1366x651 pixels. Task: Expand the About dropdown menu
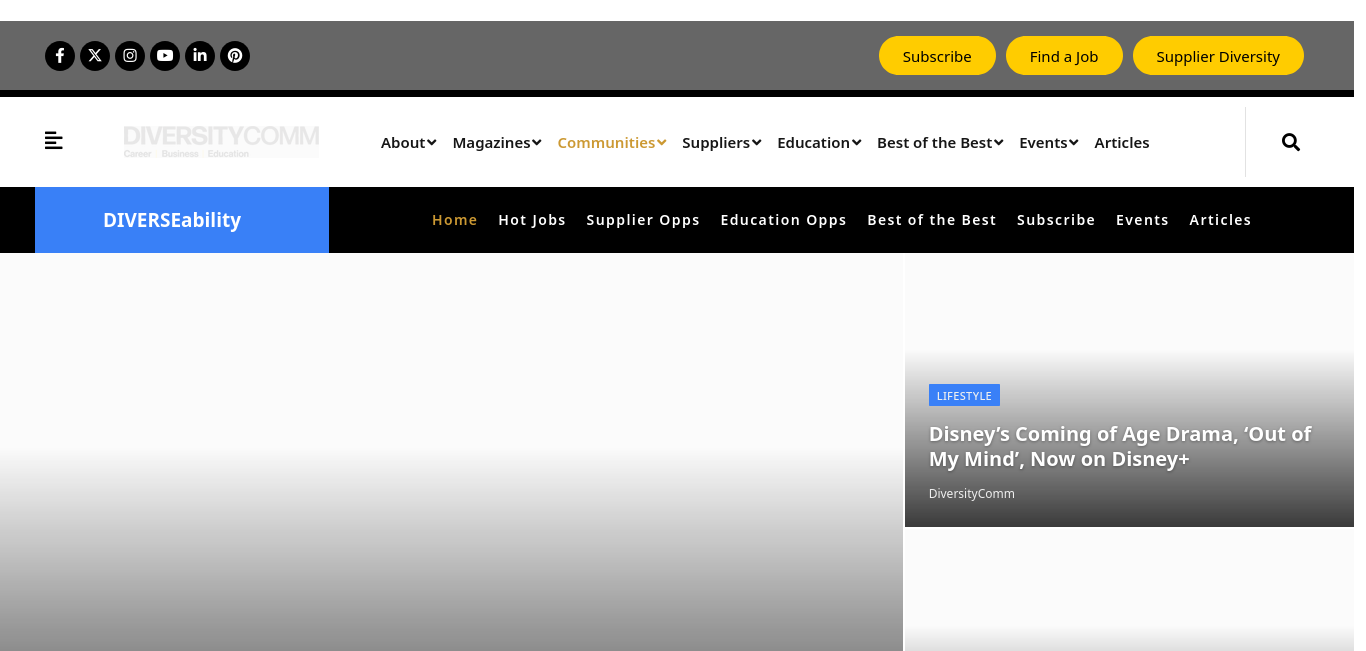(409, 142)
